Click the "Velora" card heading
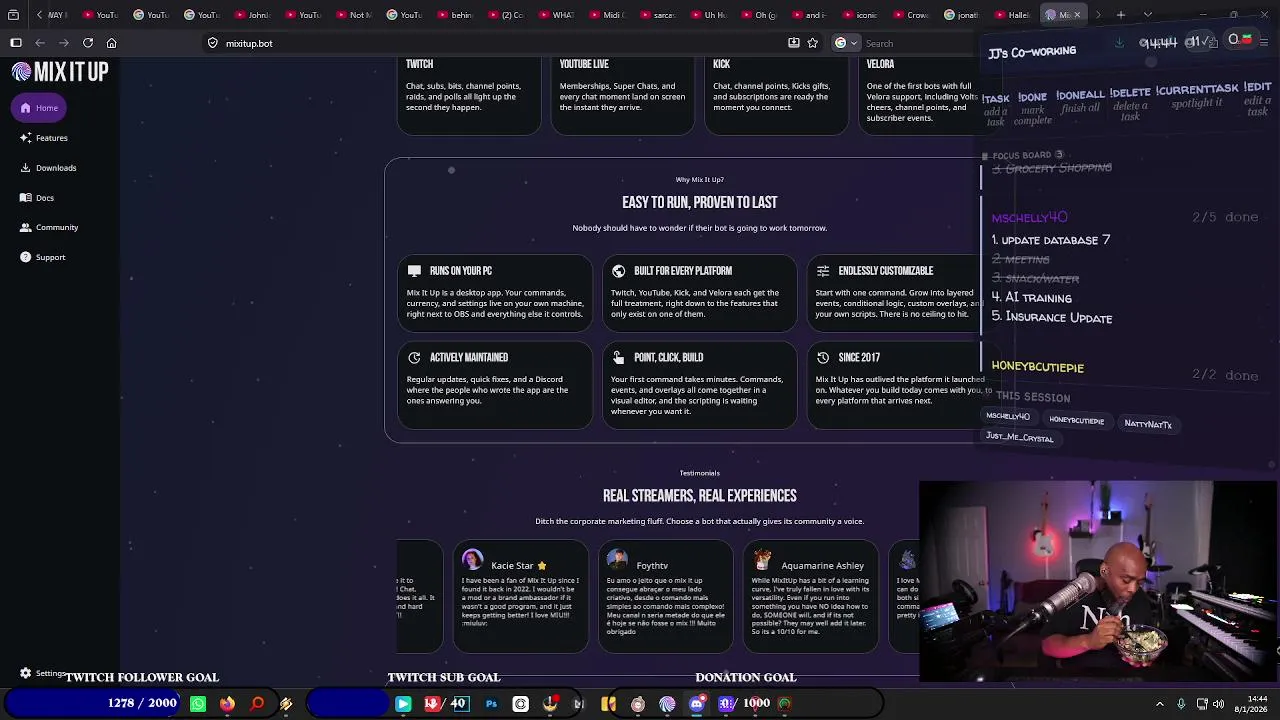This screenshot has width=1280, height=720. [880, 64]
